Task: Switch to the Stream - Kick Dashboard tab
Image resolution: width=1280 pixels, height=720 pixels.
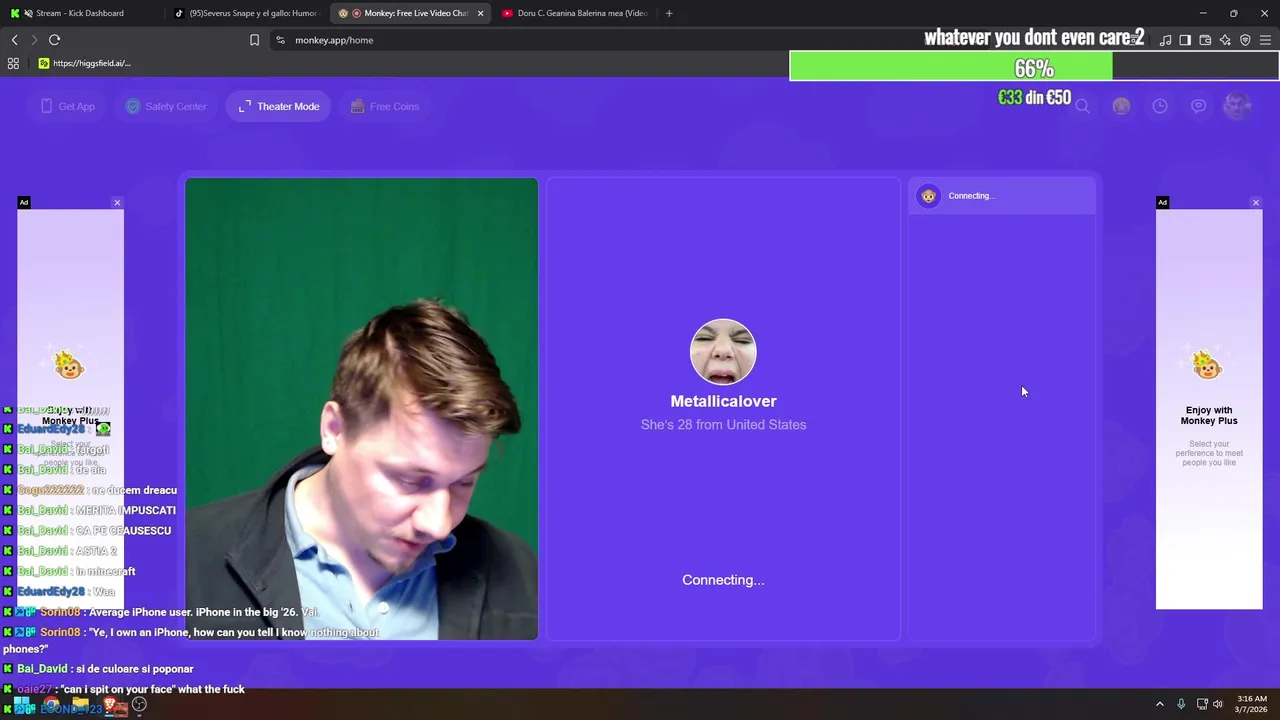Action: (80, 13)
